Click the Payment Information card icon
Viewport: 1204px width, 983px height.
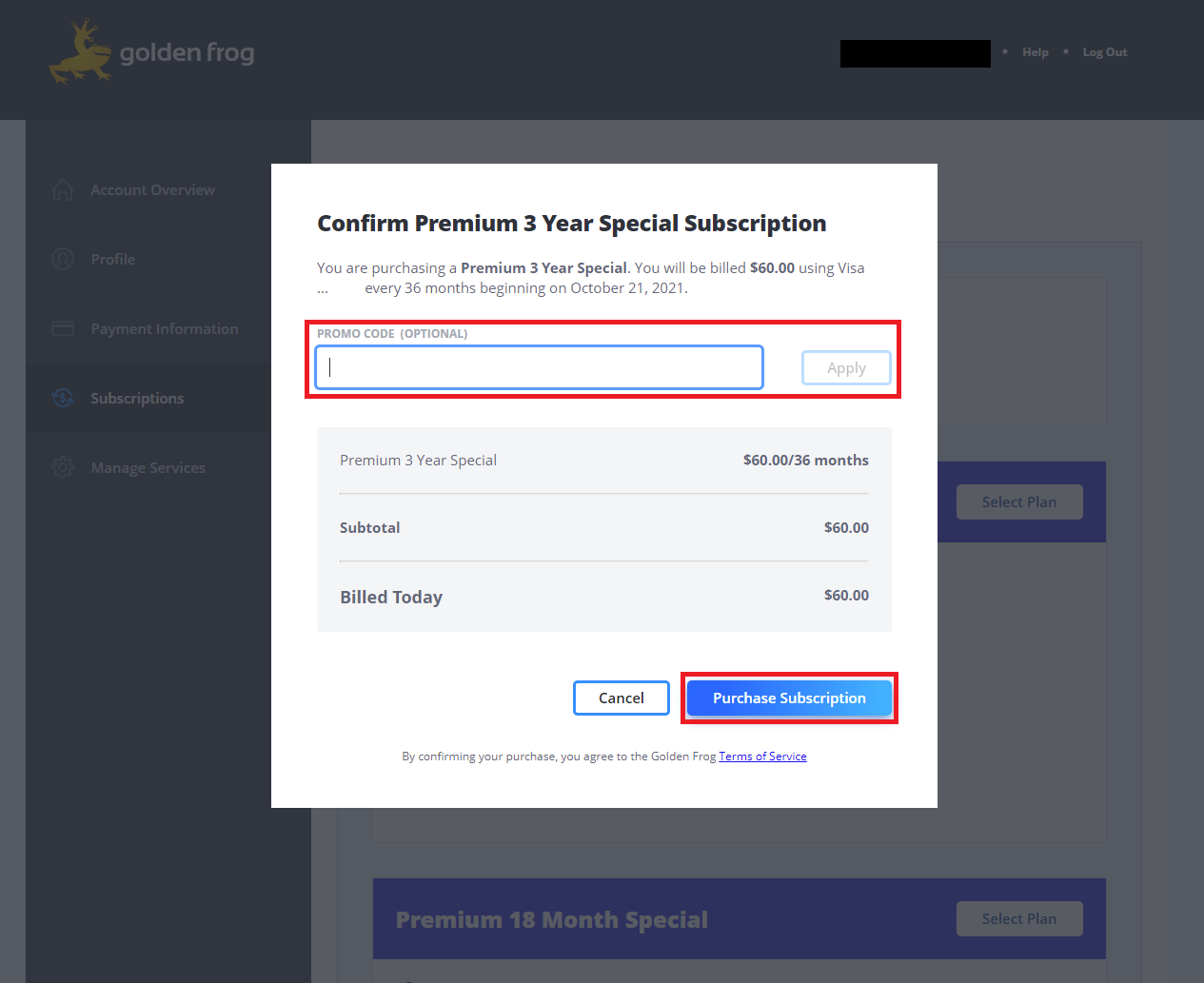pyautogui.click(x=62, y=328)
